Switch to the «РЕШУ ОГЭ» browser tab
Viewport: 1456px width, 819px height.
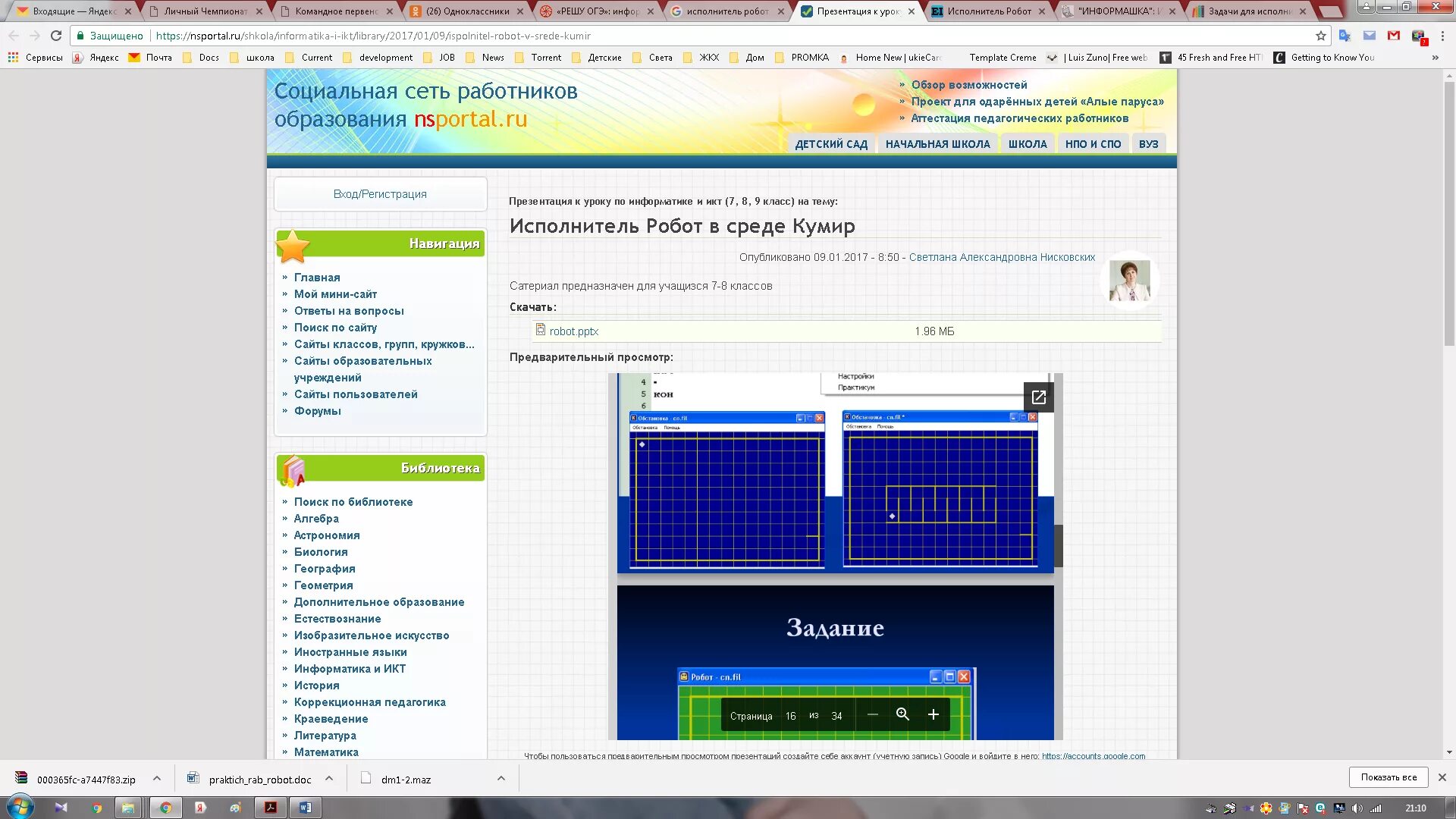click(x=595, y=11)
